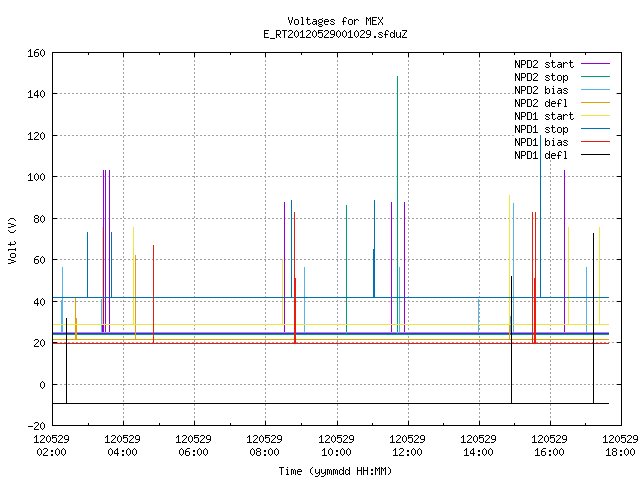
Task: Click the 'NPD2 defl' legend label
Action: [x=541, y=103]
